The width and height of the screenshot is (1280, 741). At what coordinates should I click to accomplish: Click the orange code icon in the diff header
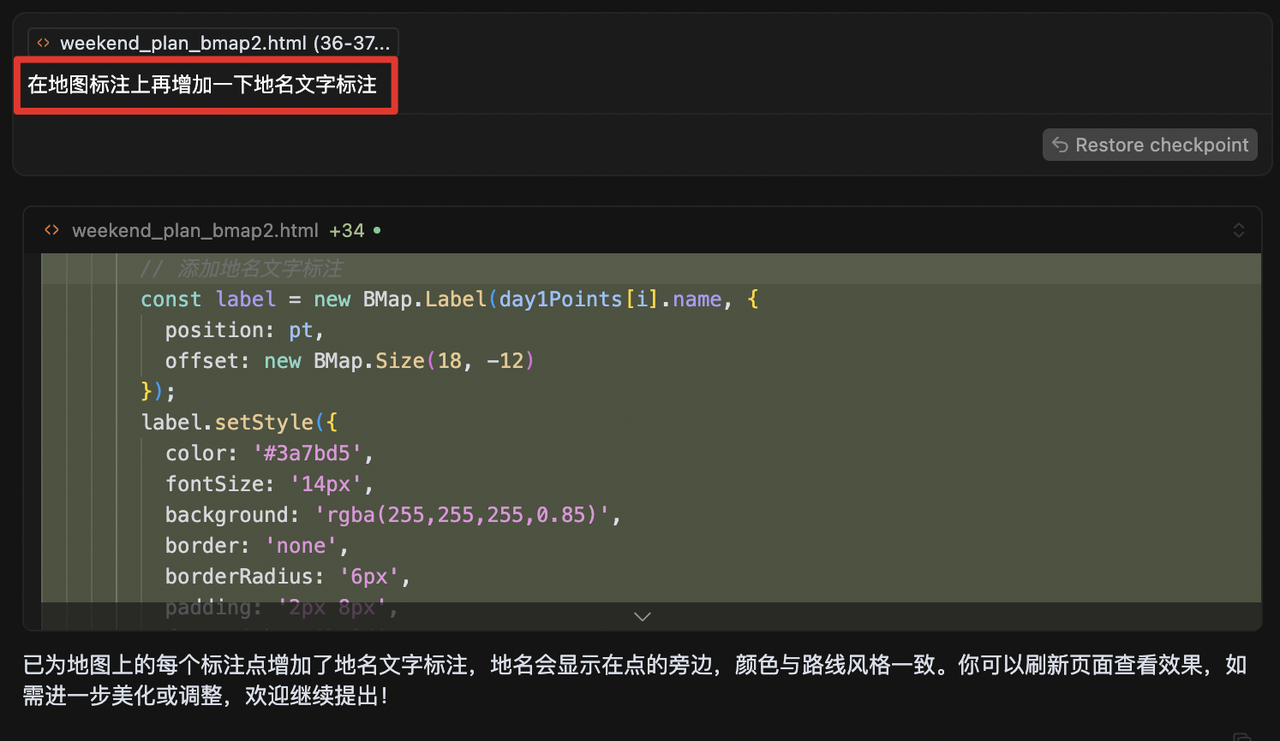pos(52,231)
